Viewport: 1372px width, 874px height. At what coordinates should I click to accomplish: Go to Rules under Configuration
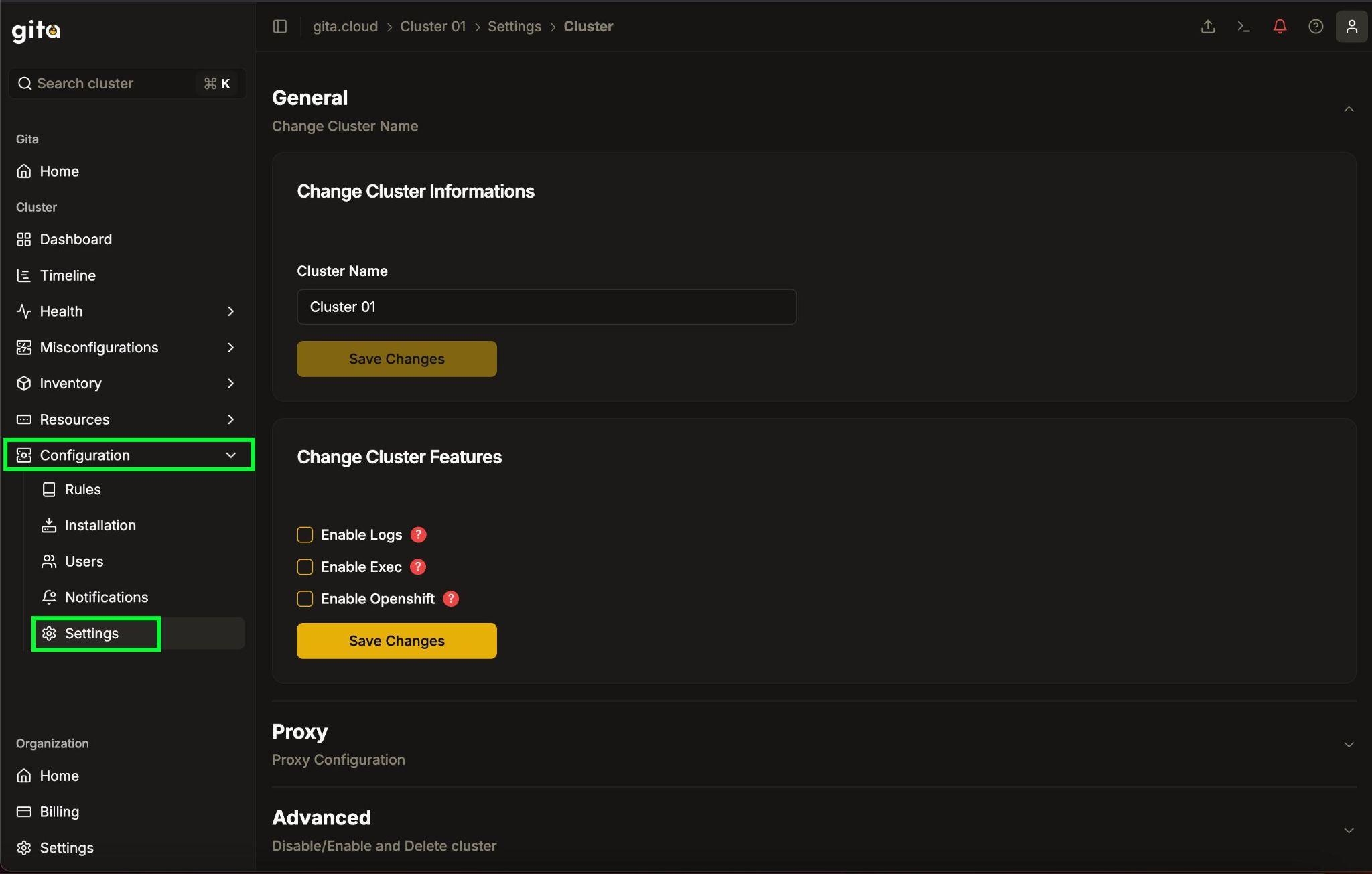coord(139,490)
